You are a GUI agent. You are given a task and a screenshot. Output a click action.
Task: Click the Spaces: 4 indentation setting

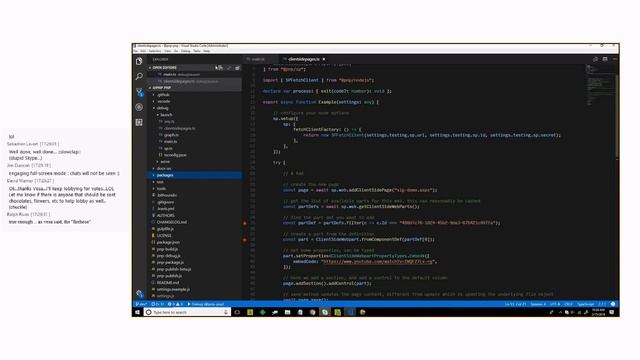(538, 304)
